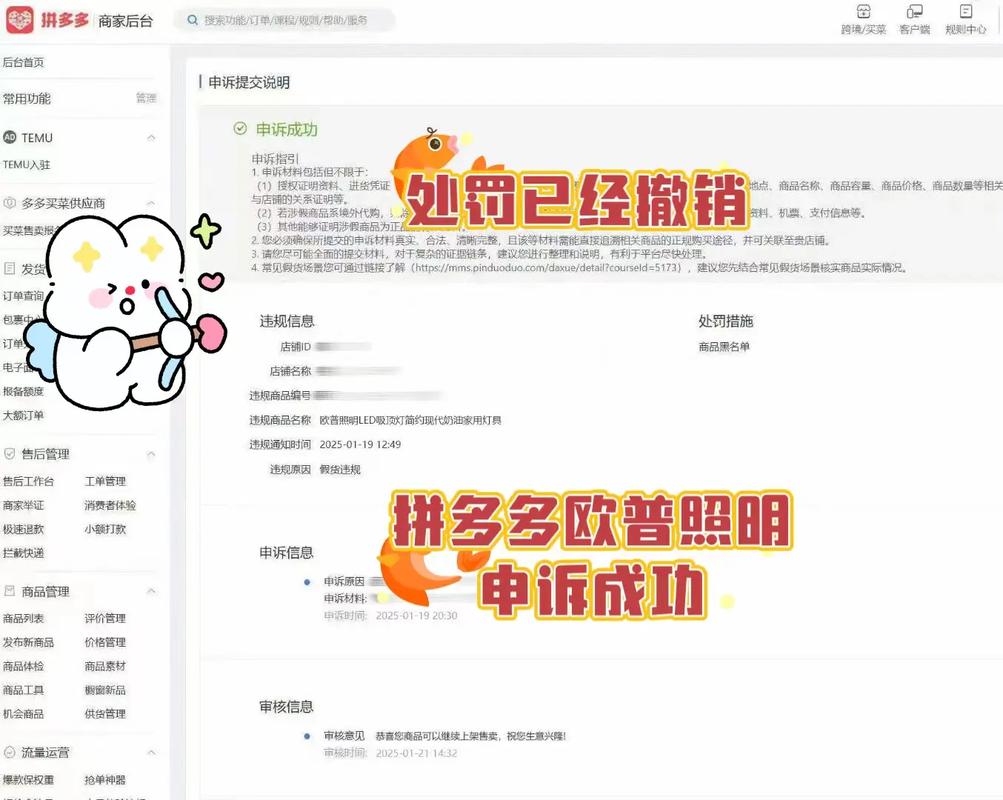Open the 客户端 download icon

[x=915, y=11]
